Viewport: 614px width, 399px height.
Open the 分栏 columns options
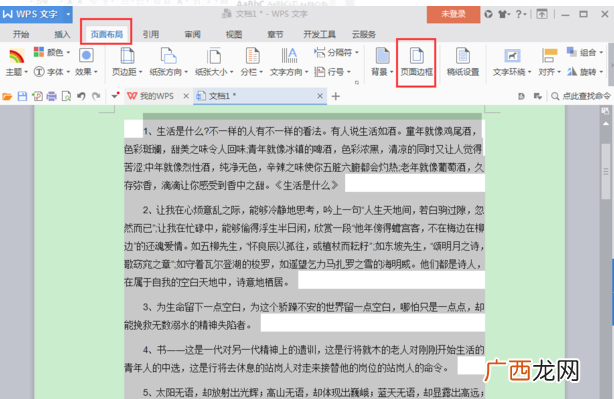pyautogui.click(x=252, y=62)
